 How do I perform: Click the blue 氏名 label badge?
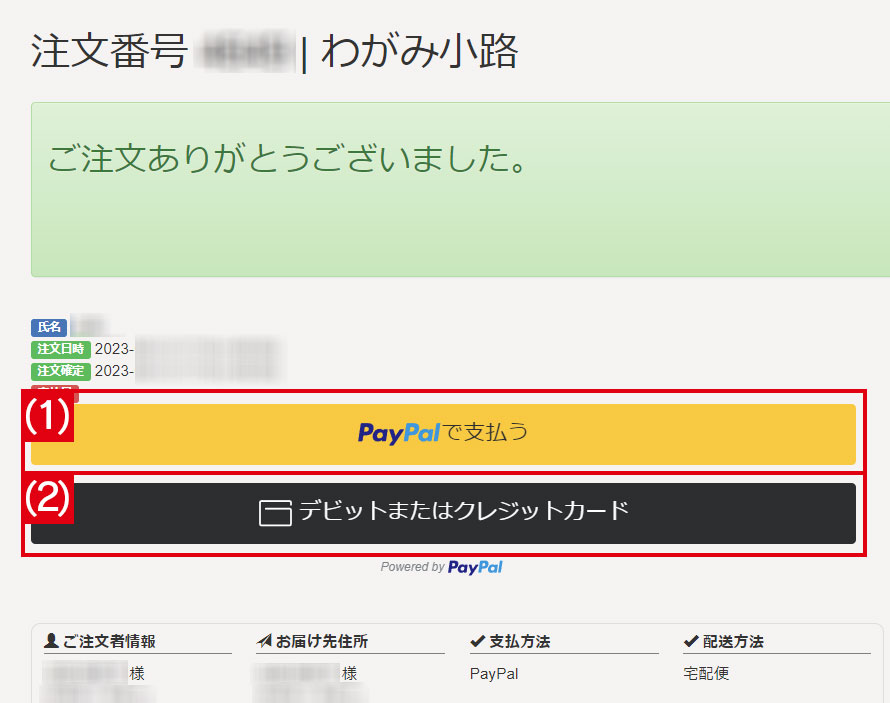[49, 327]
